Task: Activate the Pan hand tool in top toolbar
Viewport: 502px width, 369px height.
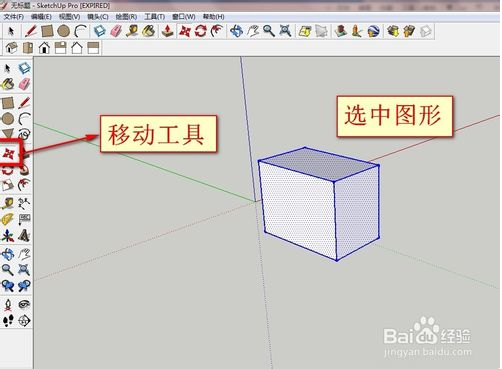Action: click(x=253, y=31)
